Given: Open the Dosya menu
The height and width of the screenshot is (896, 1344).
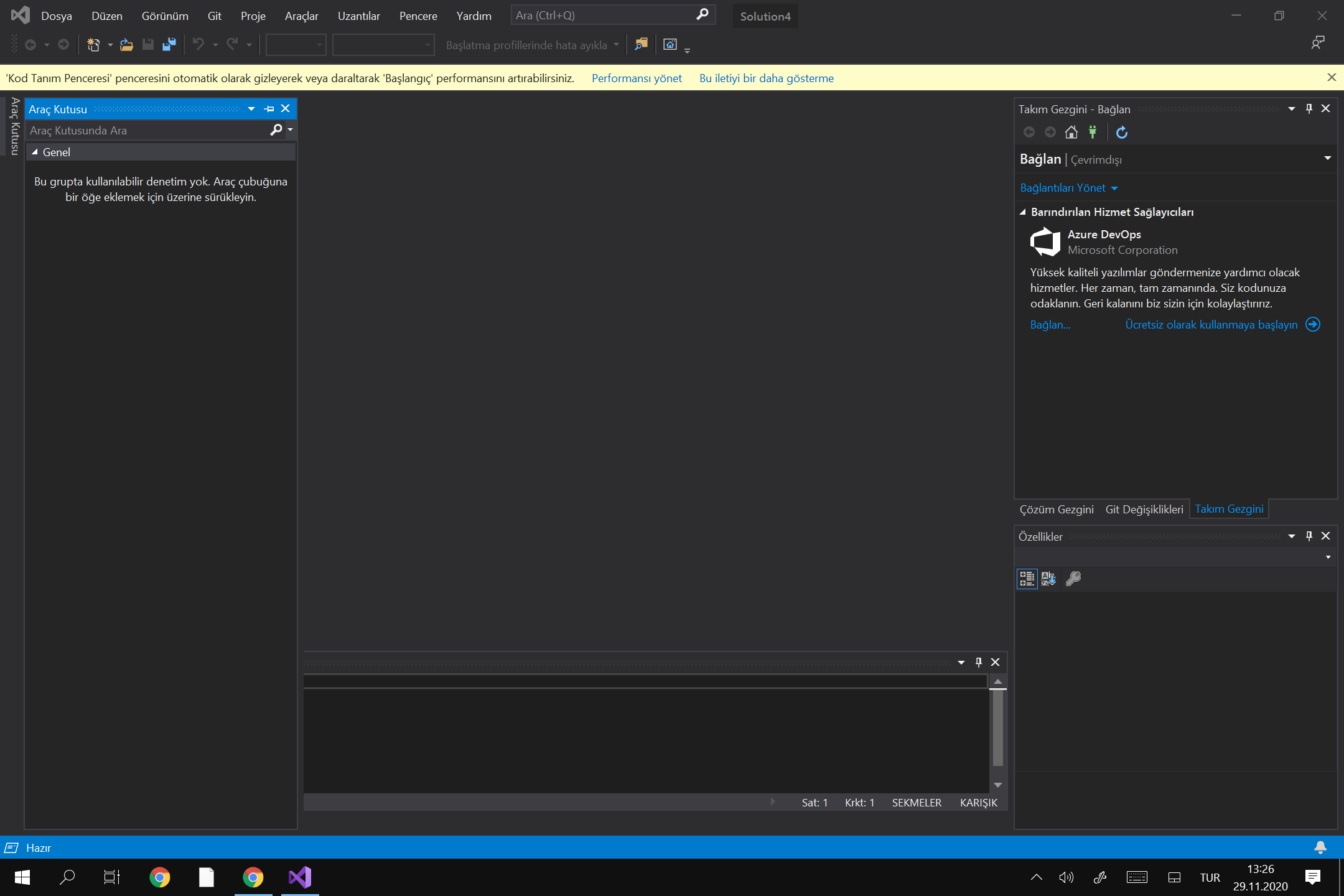Looking at the screenshot, I should click(57, 16).
